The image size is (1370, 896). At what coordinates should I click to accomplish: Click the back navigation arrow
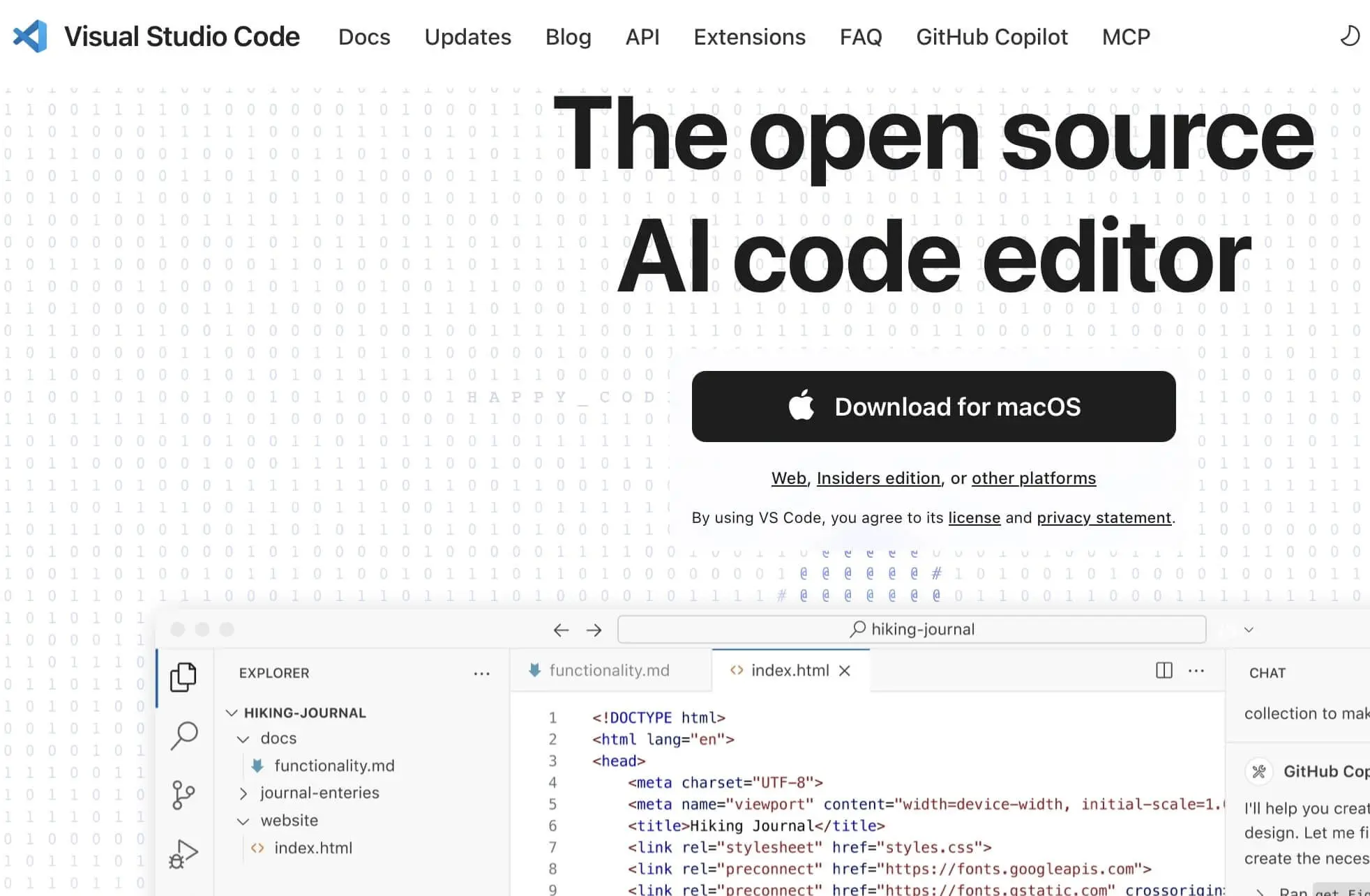tap(560, 630)
